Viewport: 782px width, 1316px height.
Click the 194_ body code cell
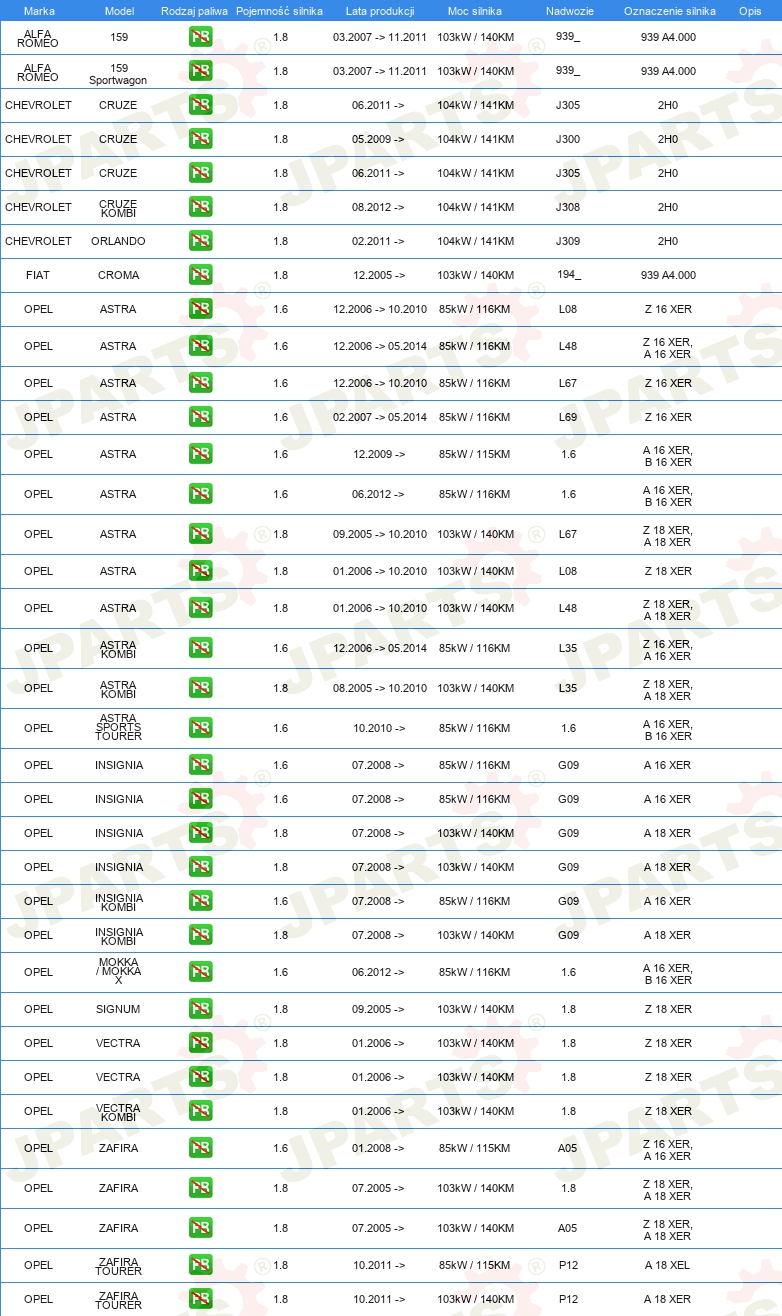(568, 274)
